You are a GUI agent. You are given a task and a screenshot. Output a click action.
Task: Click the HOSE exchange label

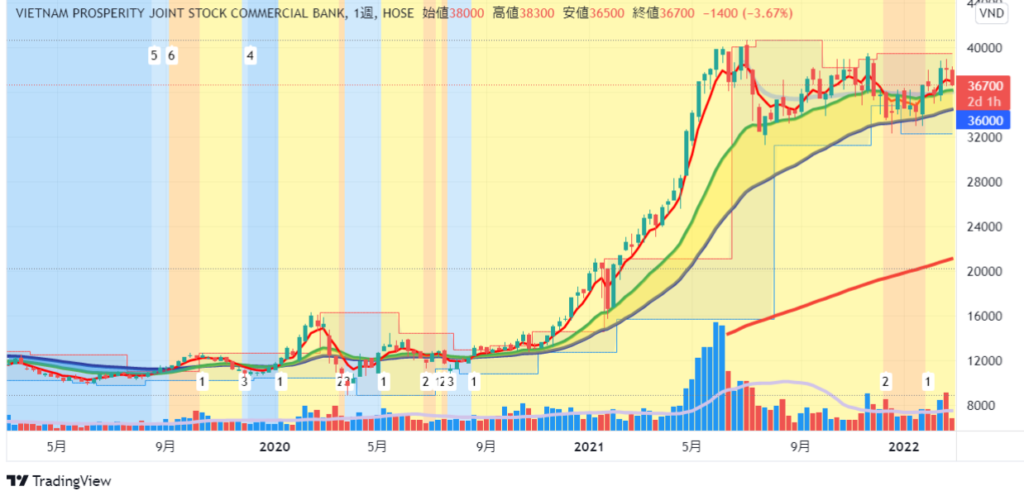point(396,13)
